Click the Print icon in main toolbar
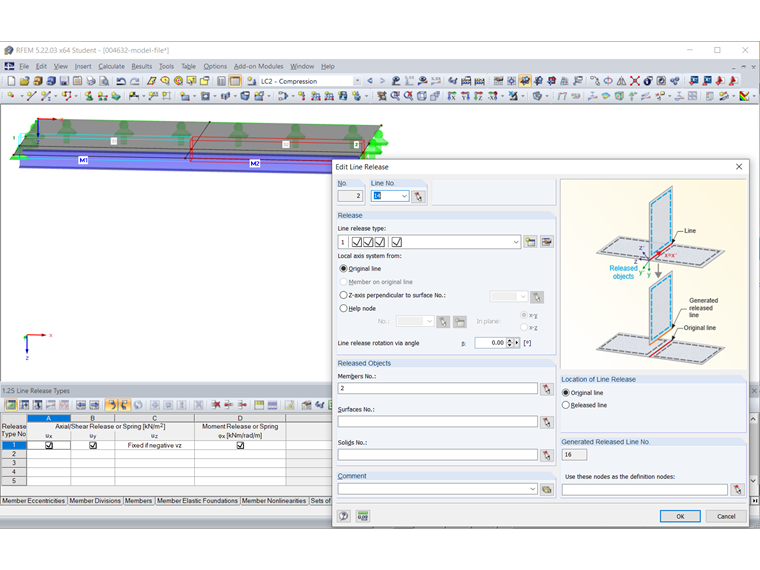This screenshot has width=760, height=570. point(91,81)
